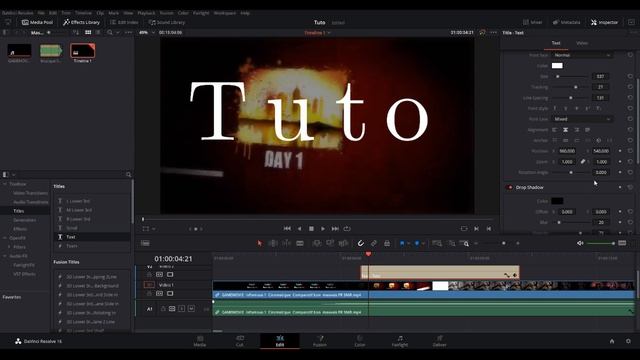Screen dimensions: 640x360
Task: Open the Edit Index panel
Action: [x=124, y=22]
